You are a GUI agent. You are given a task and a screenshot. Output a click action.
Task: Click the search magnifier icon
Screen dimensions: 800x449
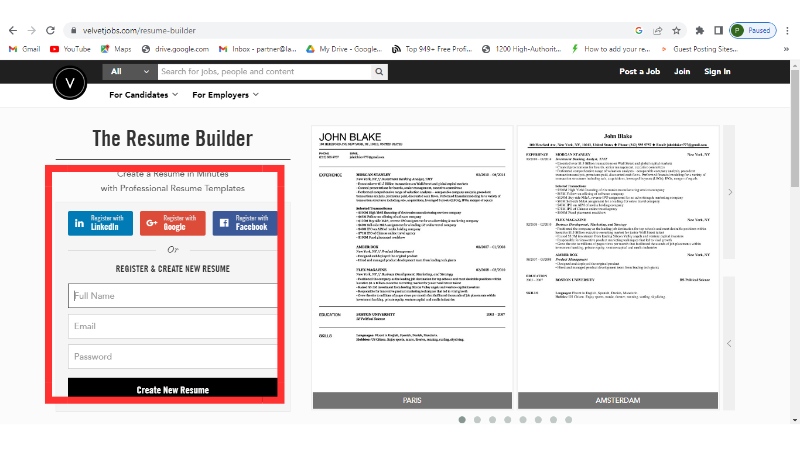[x=380, y=72]
